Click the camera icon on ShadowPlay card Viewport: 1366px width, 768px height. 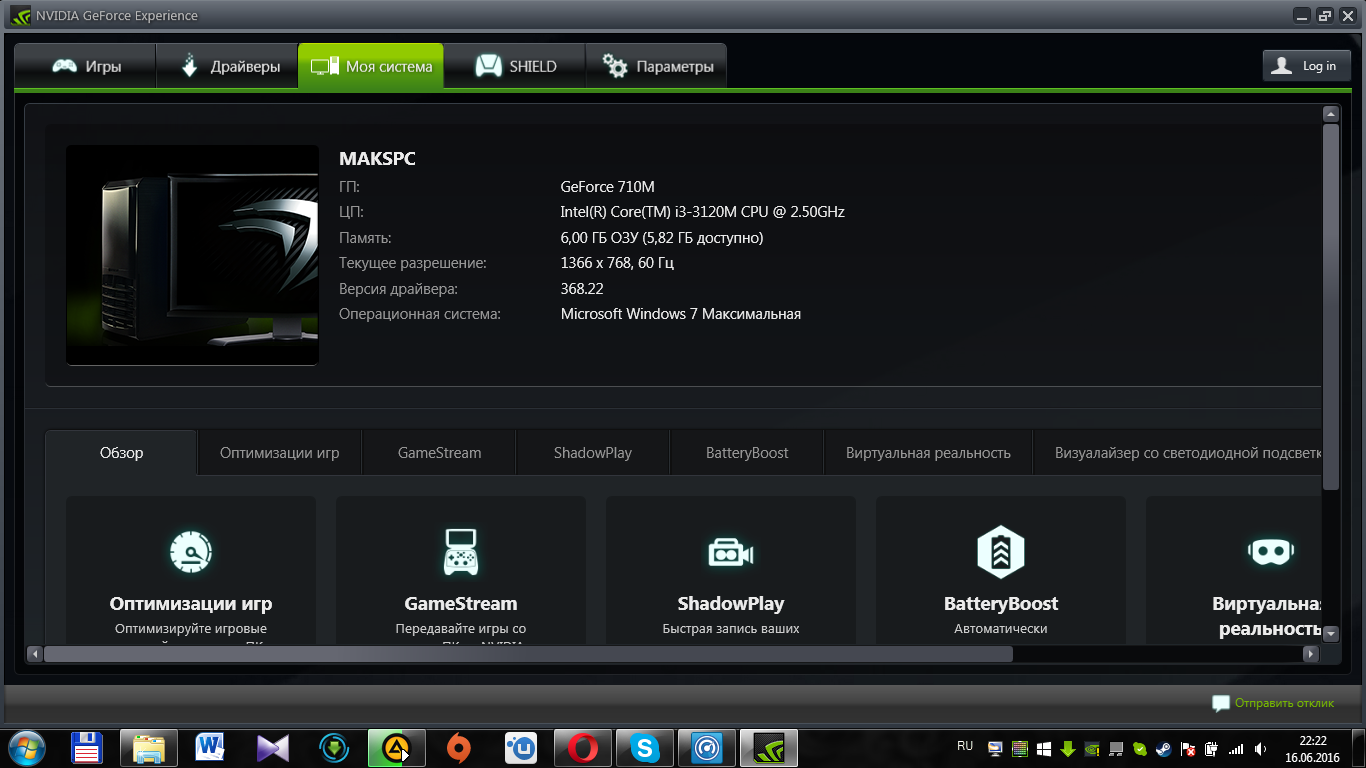[x=731, y=552]
